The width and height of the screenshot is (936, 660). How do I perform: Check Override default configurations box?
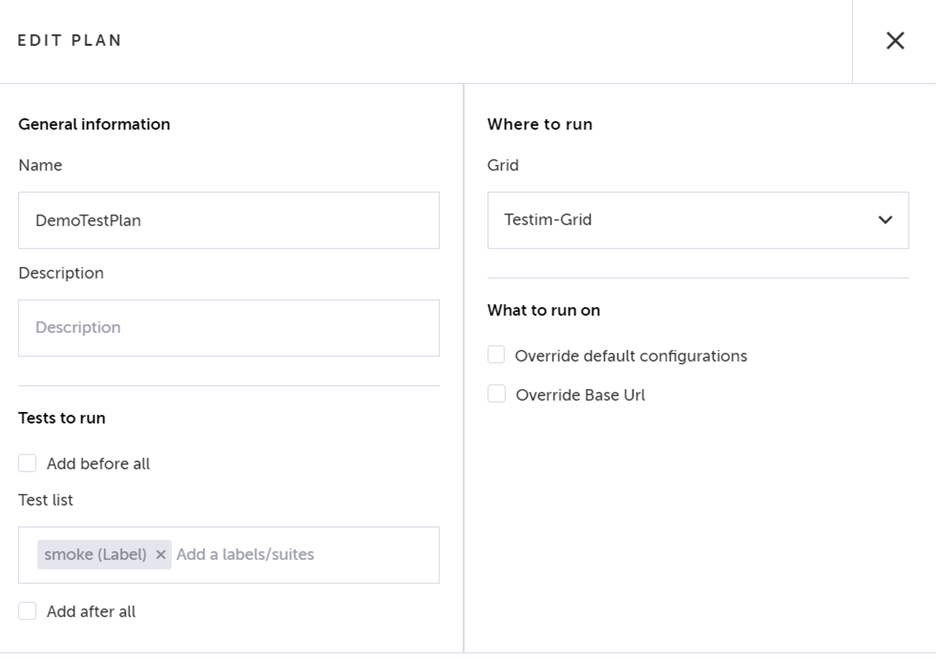(497, 355)
